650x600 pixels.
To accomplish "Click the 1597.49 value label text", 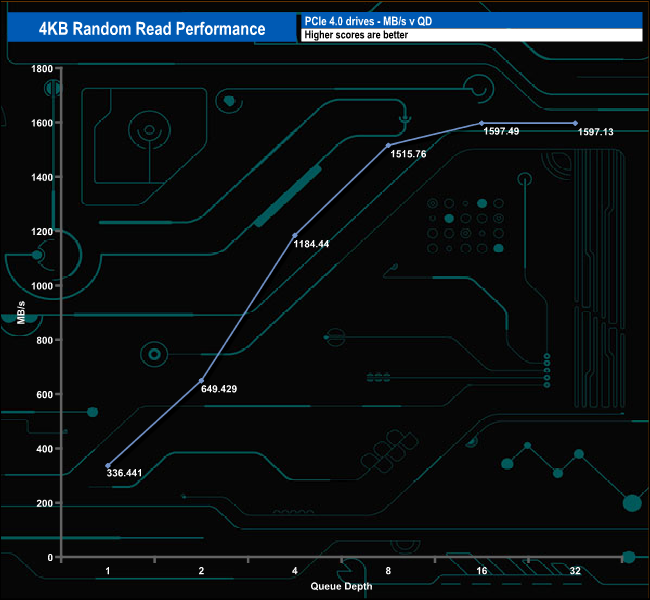I will 501,131.
